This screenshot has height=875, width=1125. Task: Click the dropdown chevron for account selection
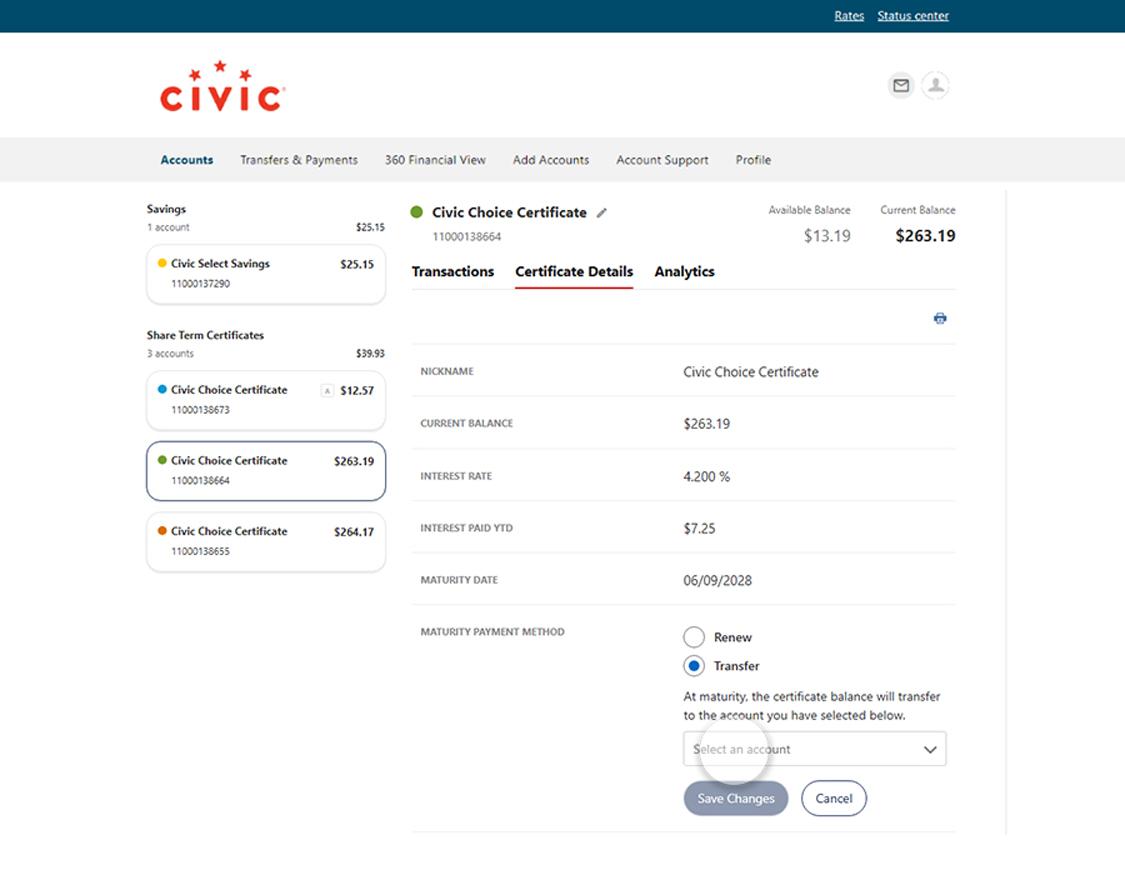click(929, 748)
